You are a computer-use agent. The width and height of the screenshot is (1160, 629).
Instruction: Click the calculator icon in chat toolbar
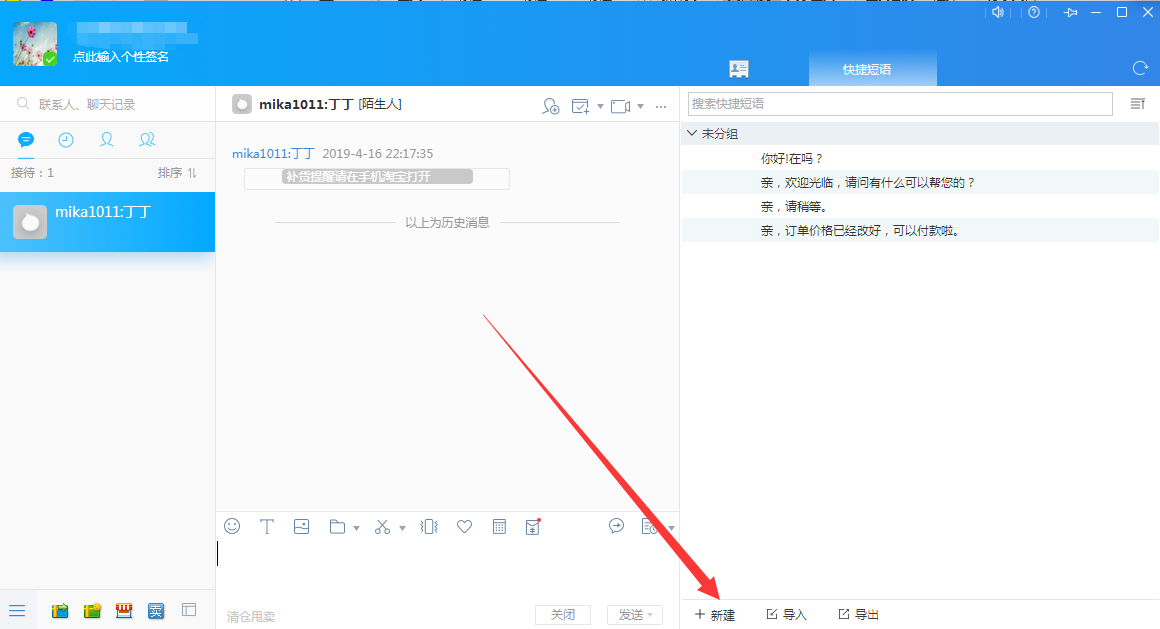tap(499, 527)
